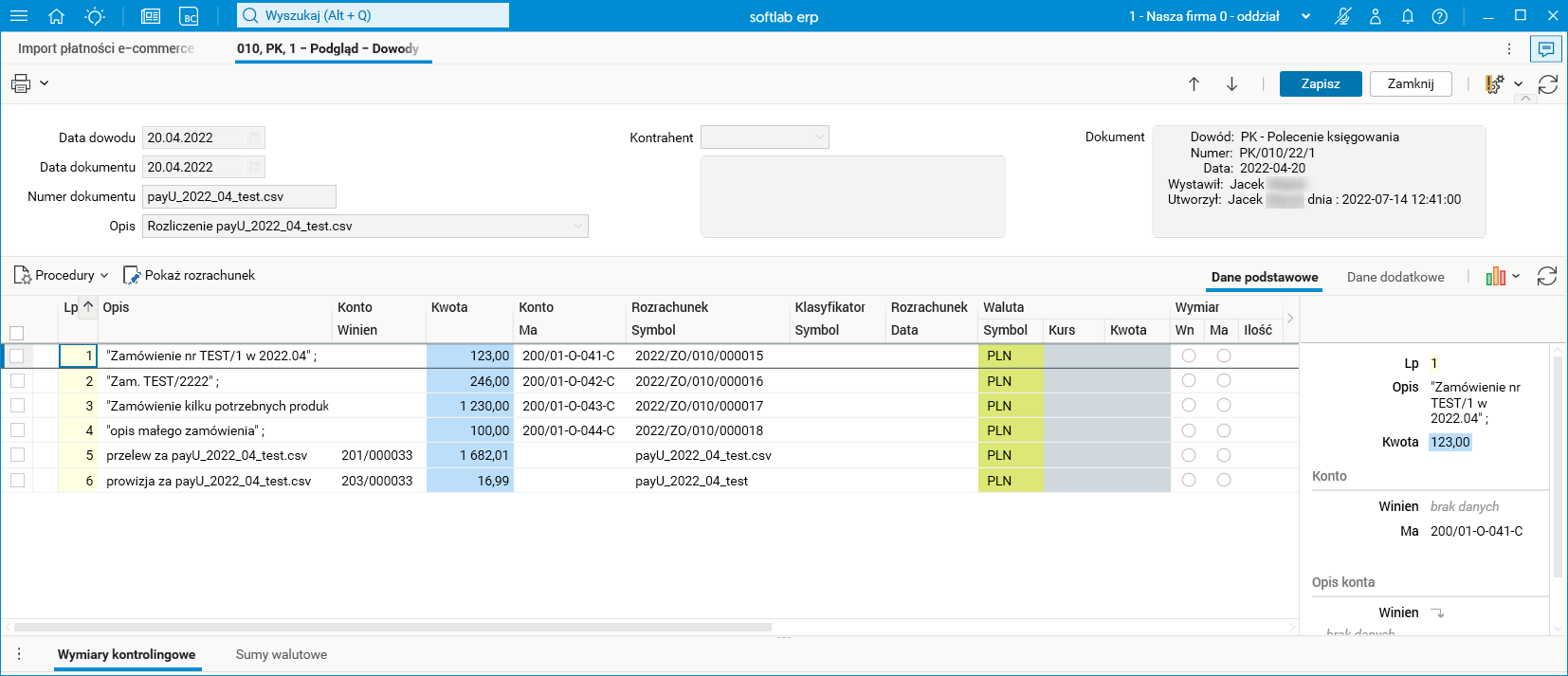Expand the chart options arrow
The height and width of the screenshot is (676, 1568).
point(1516,276)
